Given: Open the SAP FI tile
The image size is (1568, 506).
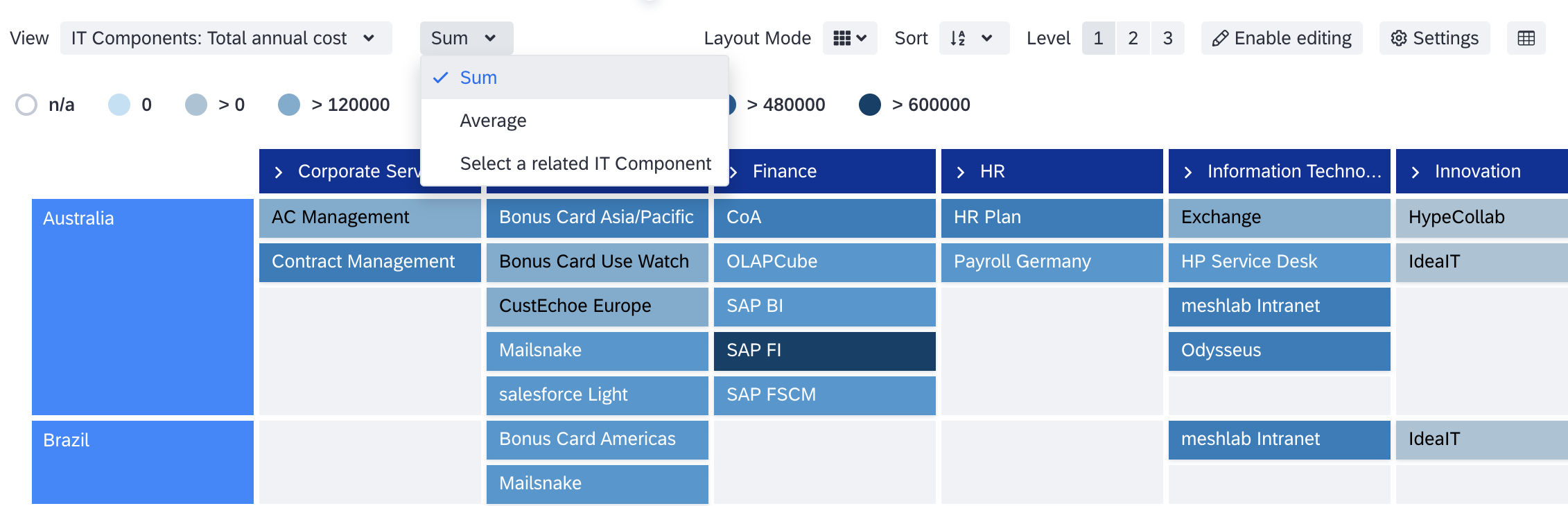Looking at the screenshot, I should point(825,351).
